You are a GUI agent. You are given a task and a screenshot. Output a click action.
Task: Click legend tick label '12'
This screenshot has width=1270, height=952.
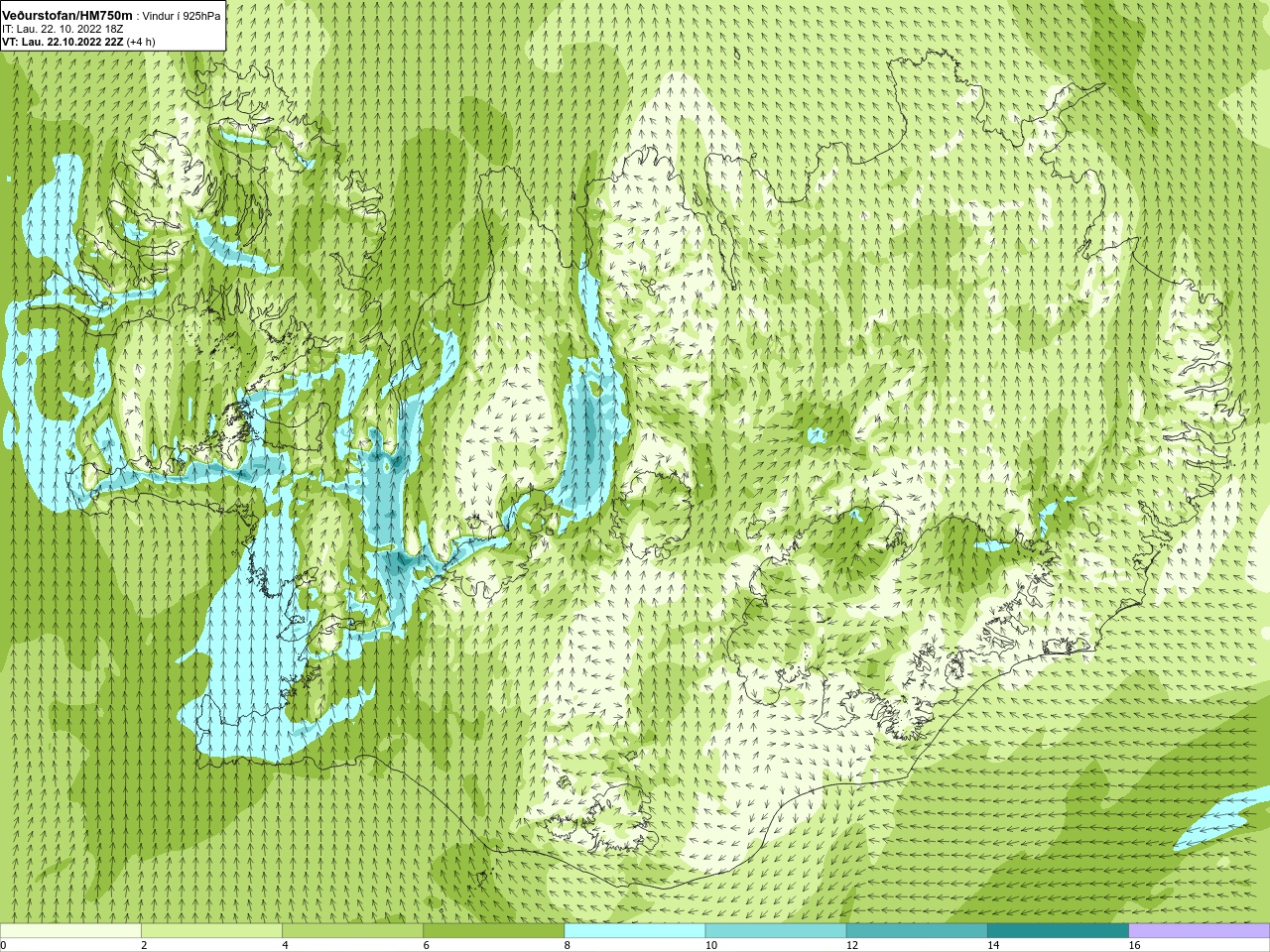coord(852,945)
